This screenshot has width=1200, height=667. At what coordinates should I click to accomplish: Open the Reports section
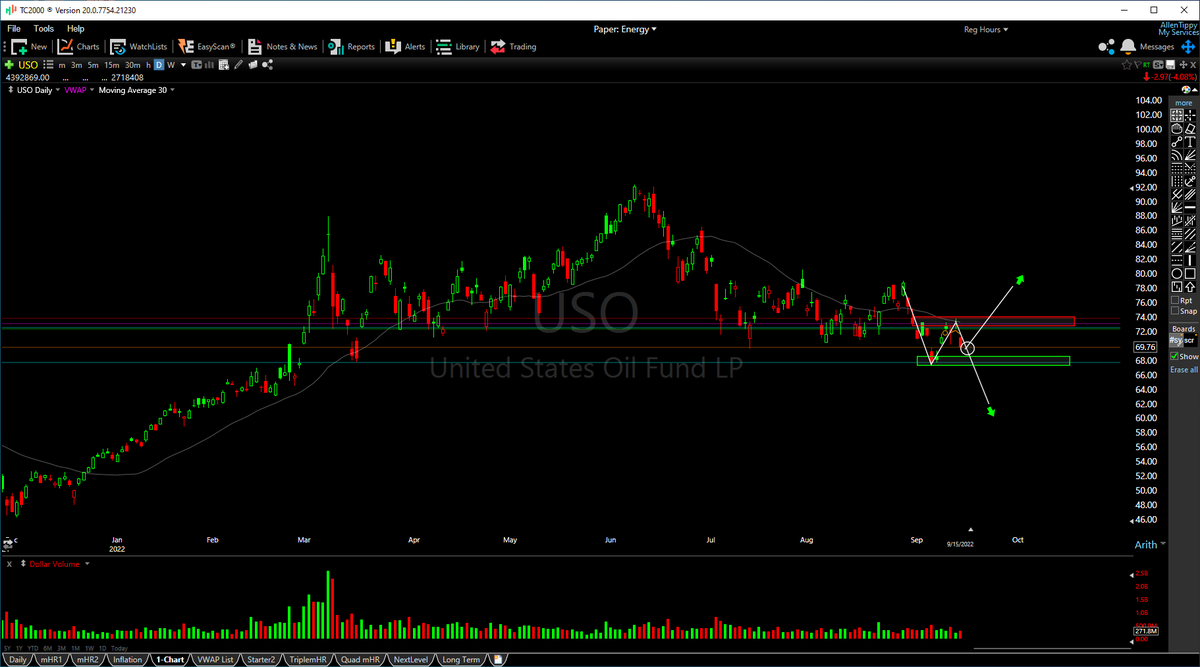pos(352,46)
